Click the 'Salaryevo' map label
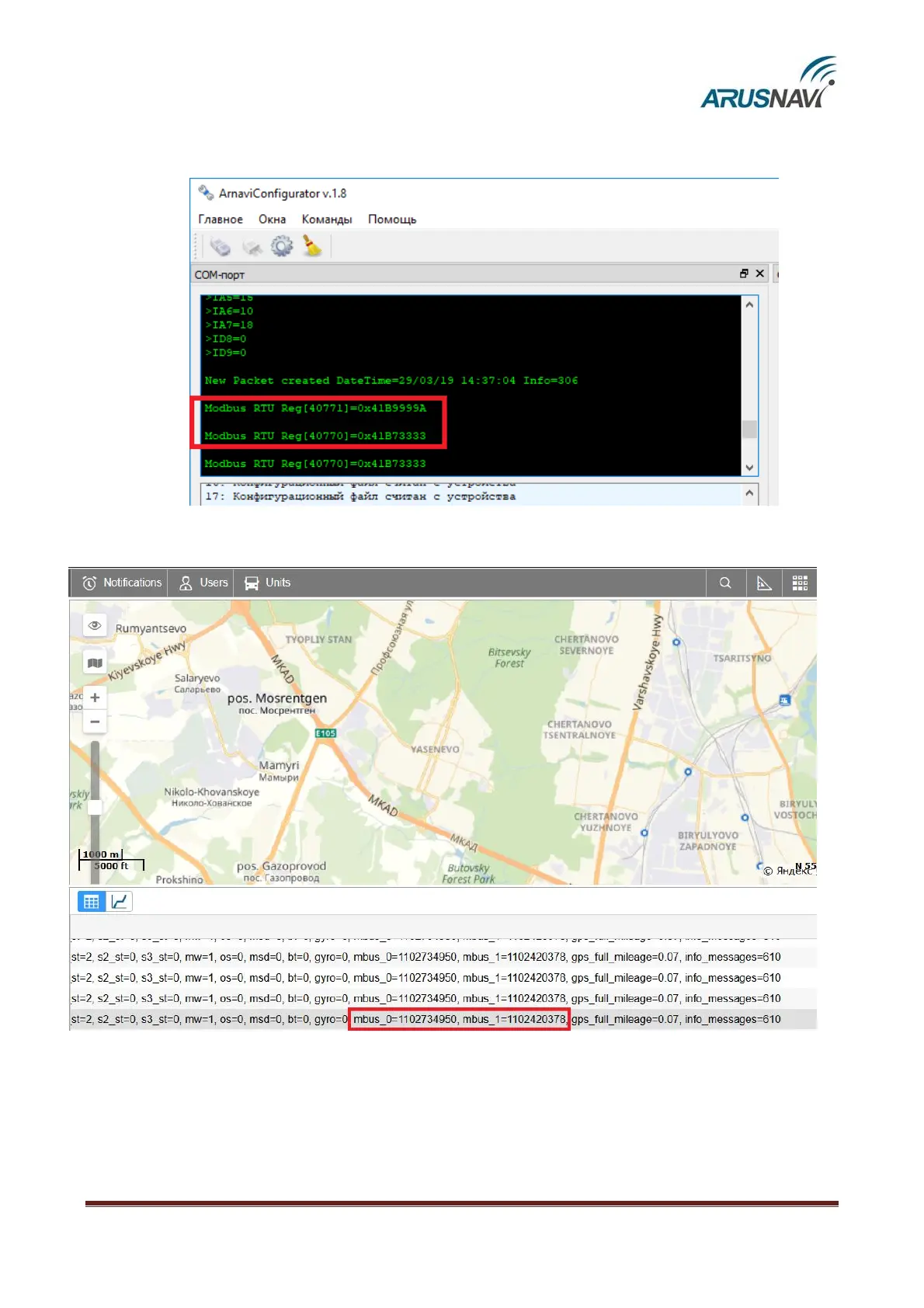 click(x=197, y=678)
